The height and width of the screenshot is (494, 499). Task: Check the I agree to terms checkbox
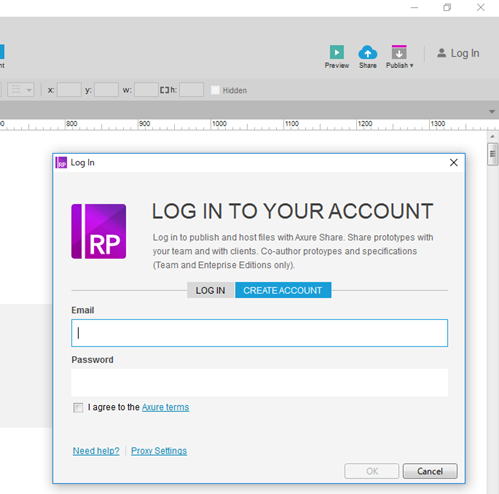(x=78, y=407)
